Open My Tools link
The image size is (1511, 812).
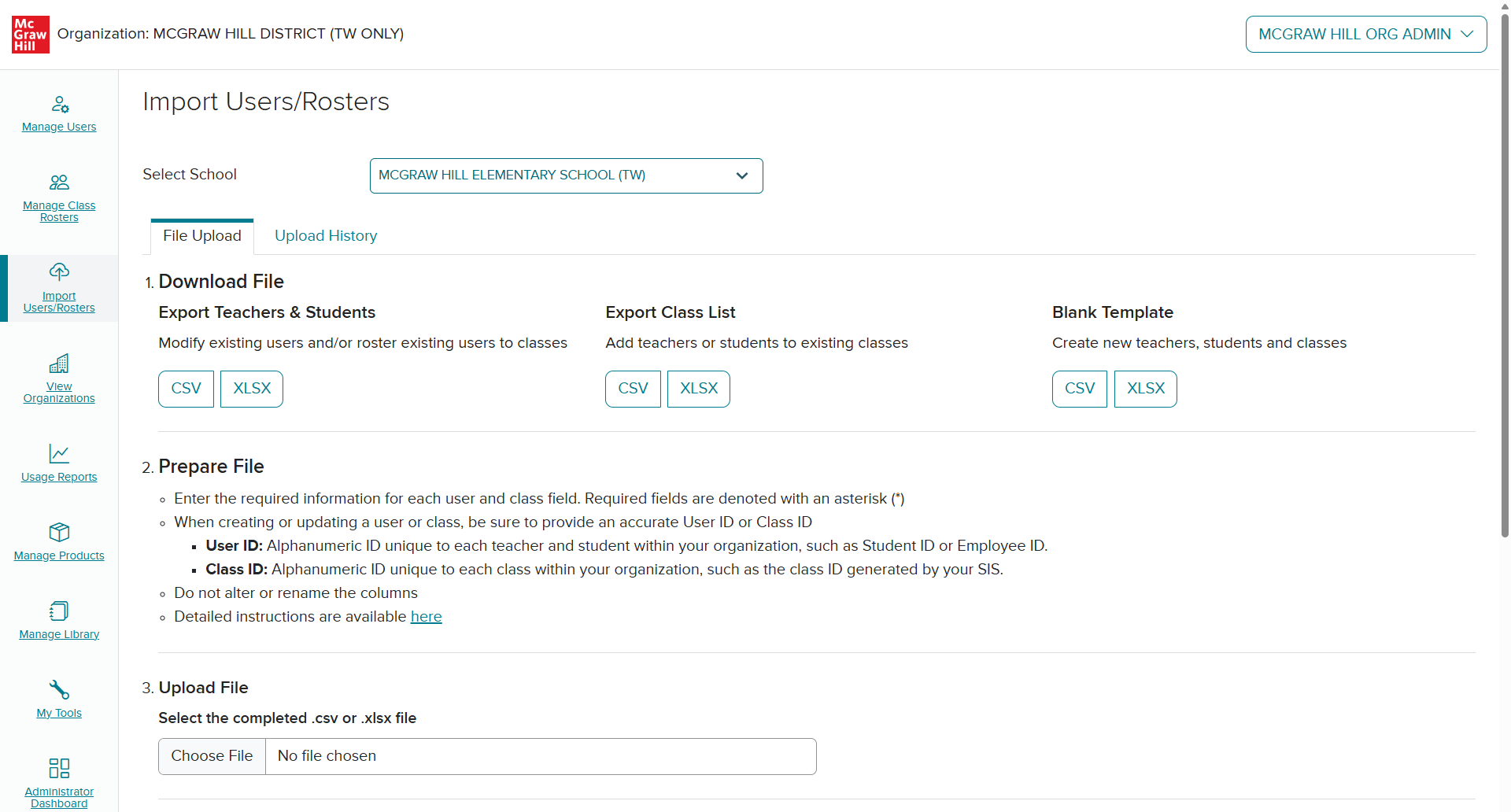[59, 713]
